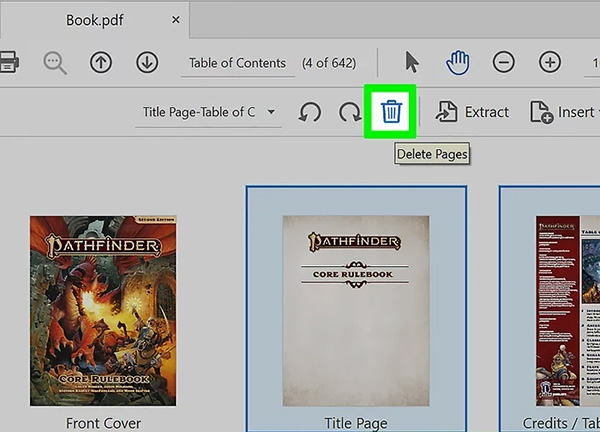Image resolution: width=600 pixels, height=432 pixels.
Task: Rotate pages counterclockwise
Action: click(310, 113)
